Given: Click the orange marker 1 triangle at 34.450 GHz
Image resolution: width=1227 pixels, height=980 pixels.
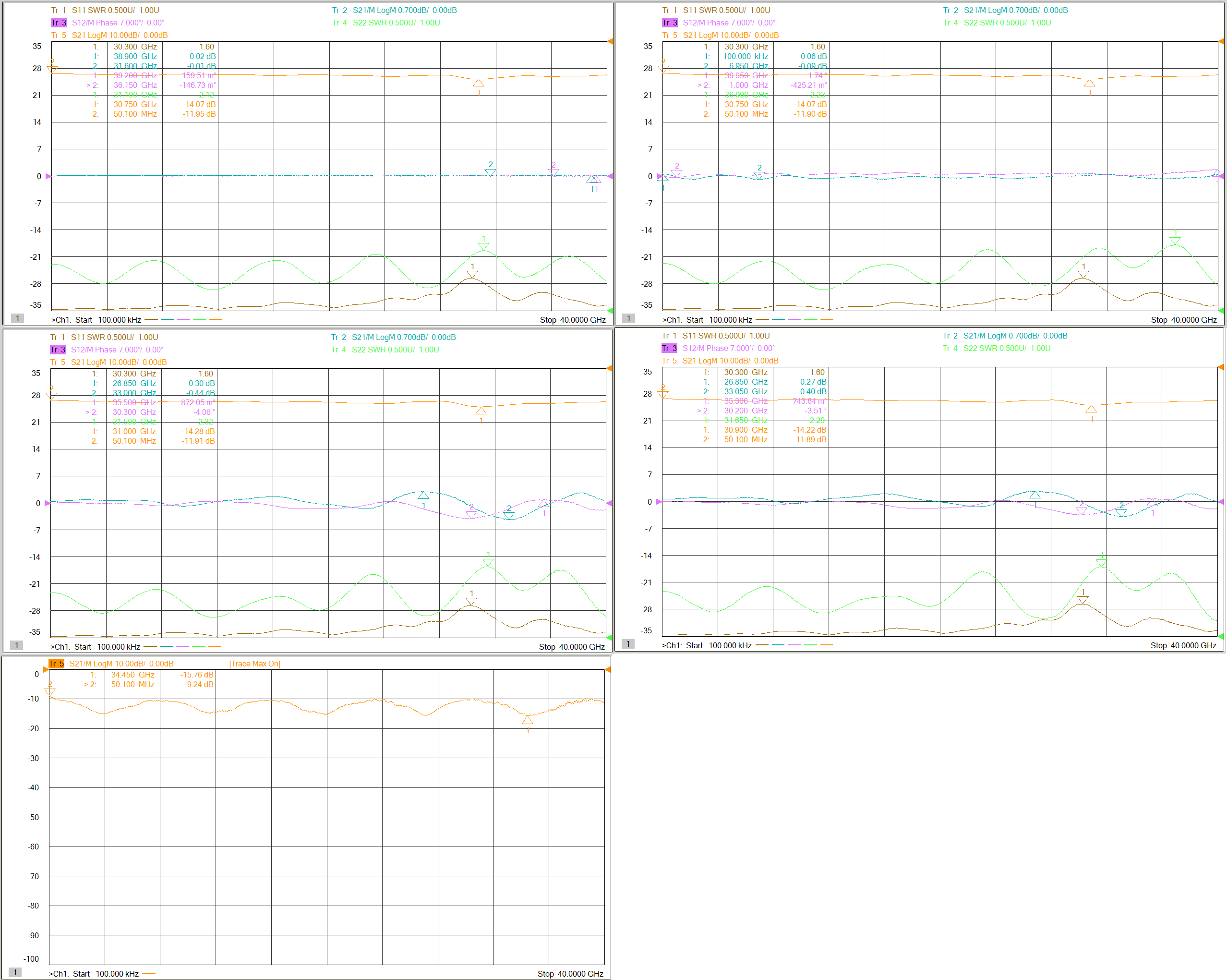Looking at the screenshot, I should pos(528,721).
